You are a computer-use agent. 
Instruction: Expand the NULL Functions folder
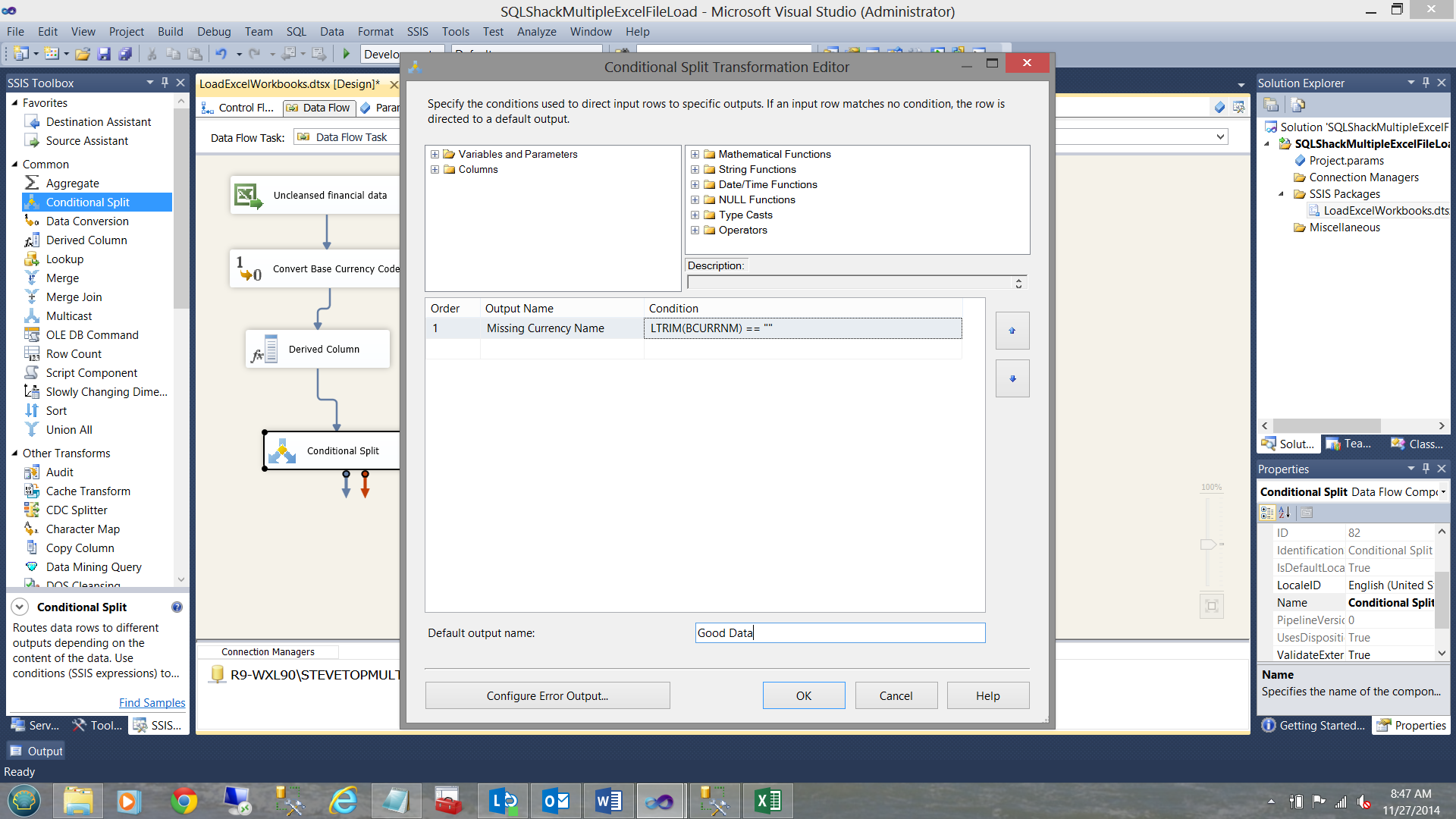point(695,199)
